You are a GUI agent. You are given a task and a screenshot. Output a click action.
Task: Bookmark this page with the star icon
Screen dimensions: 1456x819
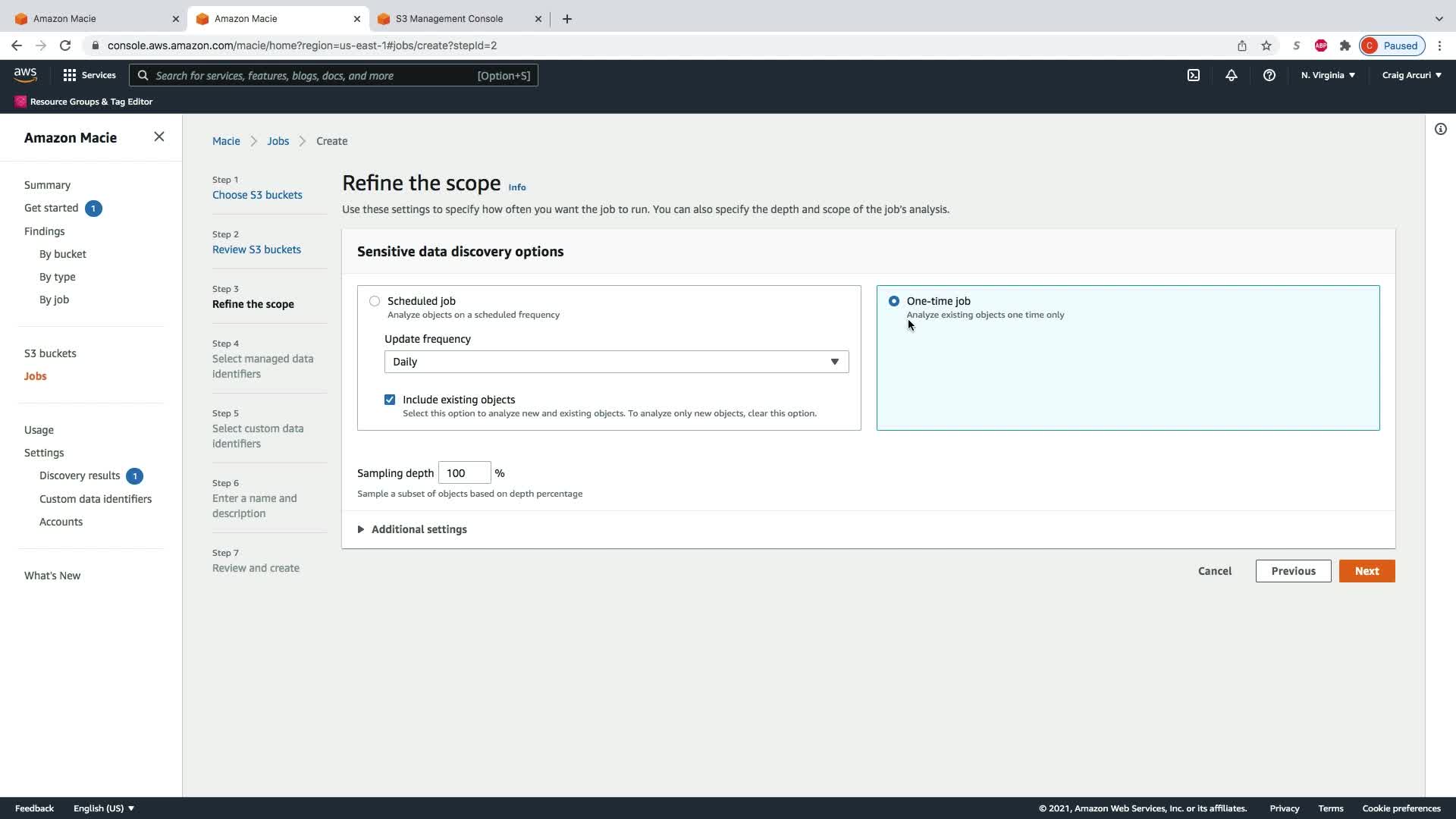tap(1266, 45)
